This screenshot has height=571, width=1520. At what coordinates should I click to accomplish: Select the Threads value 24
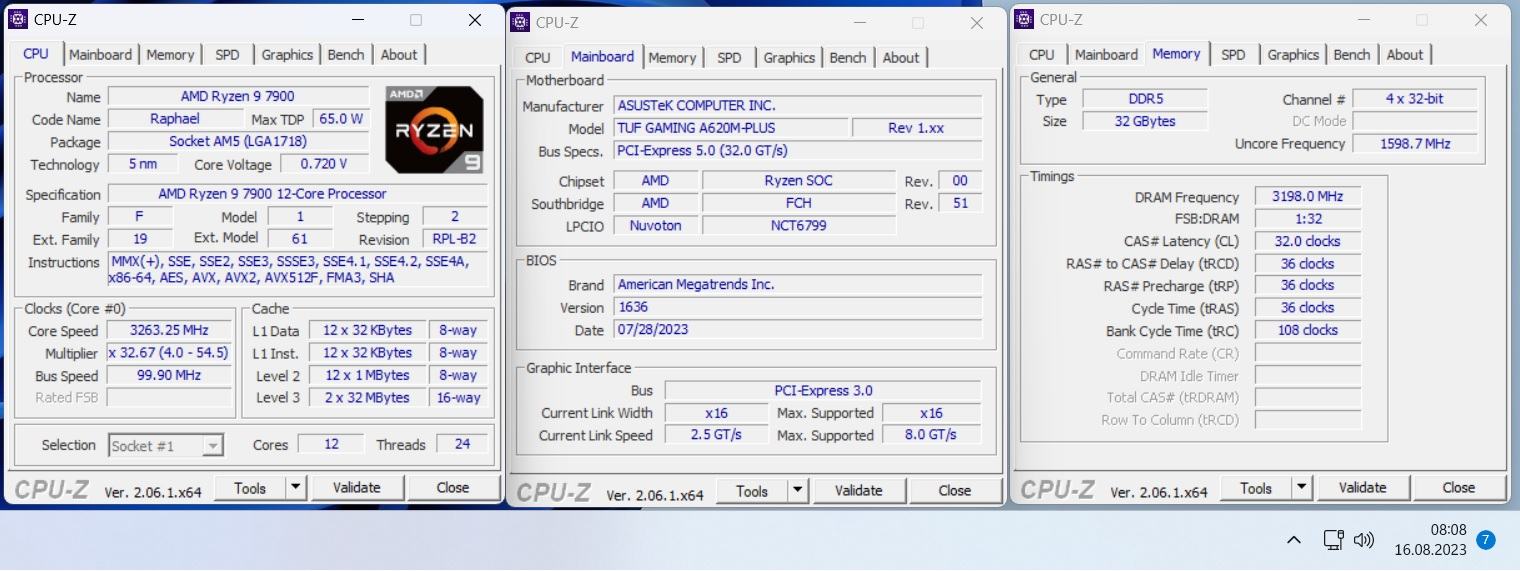tap(462, 445)
